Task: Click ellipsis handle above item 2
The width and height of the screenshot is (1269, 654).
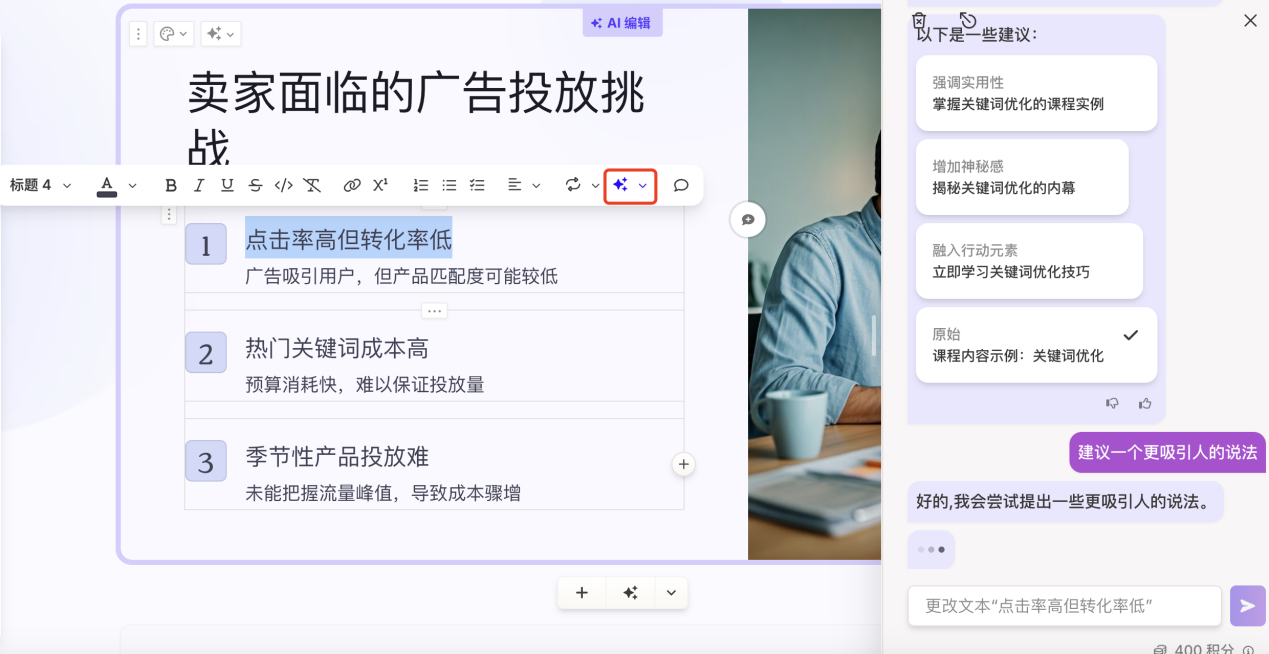Action: (434, 310)
